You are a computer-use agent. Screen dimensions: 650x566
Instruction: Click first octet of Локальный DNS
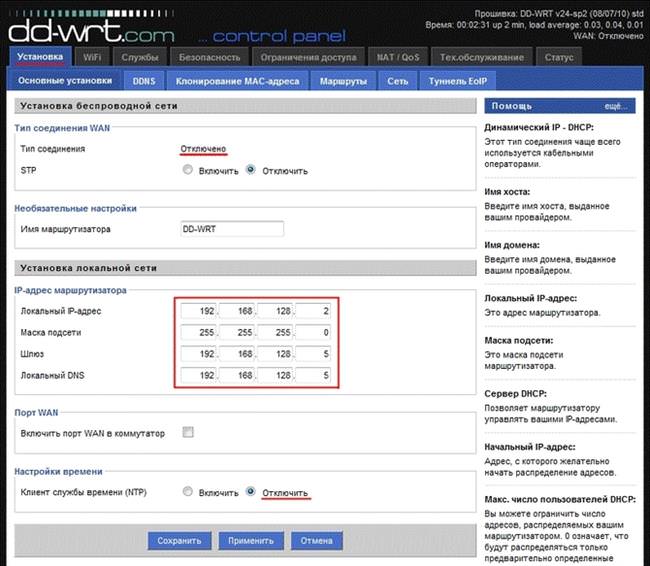199,375
